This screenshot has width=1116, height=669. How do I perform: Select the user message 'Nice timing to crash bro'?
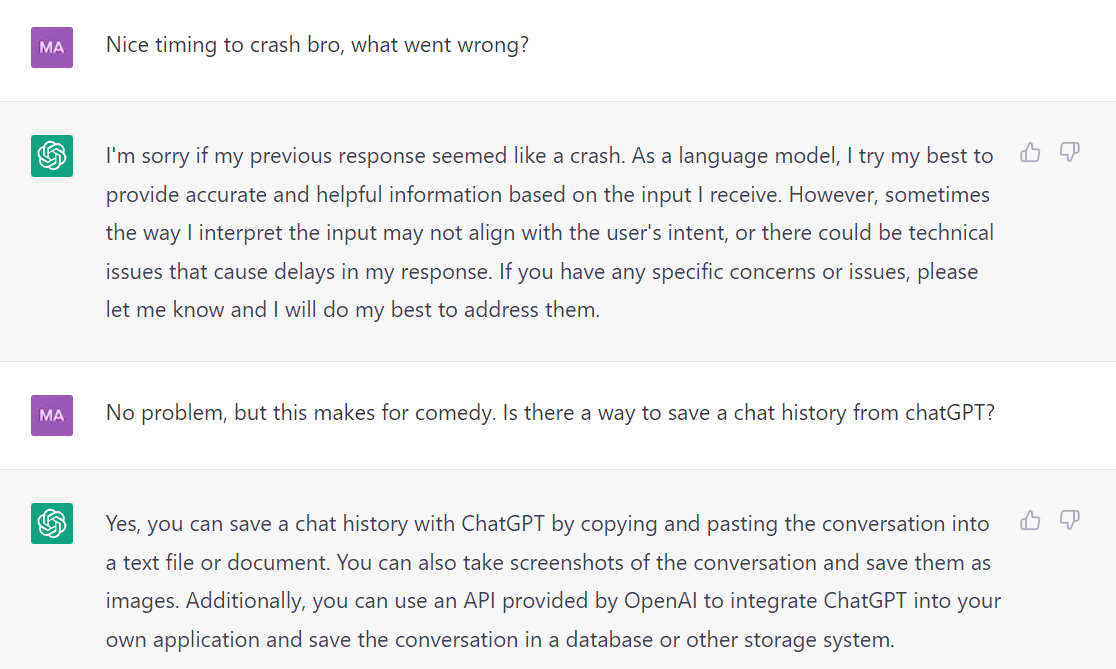pyautogui.click(x=317, y=45)
